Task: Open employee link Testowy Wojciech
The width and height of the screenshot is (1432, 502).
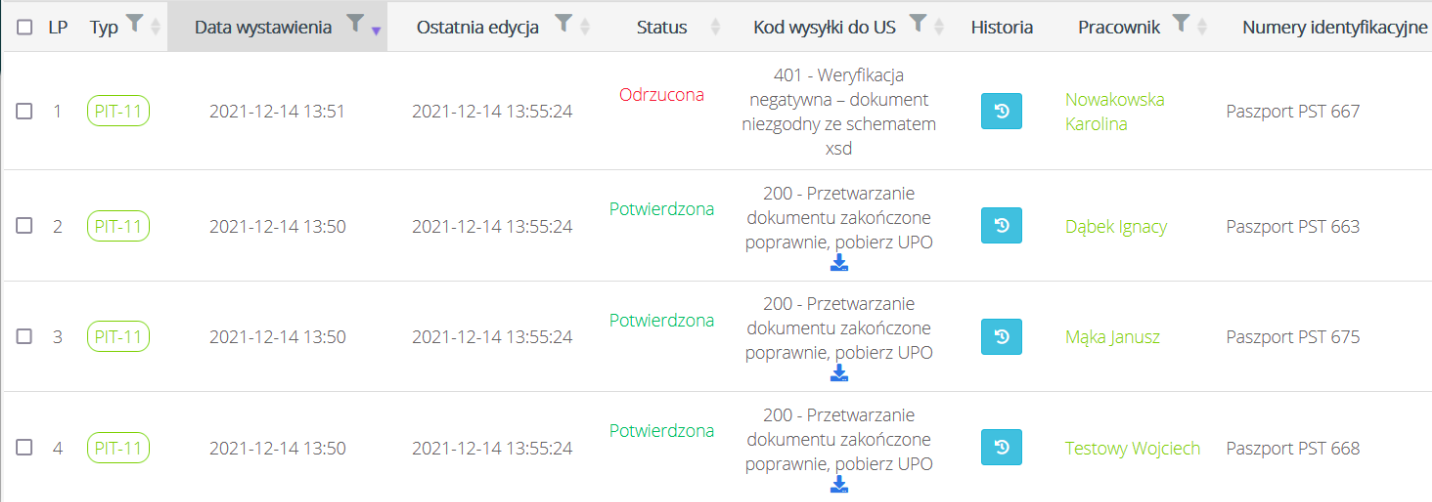Action: (x=1132, y=448)
